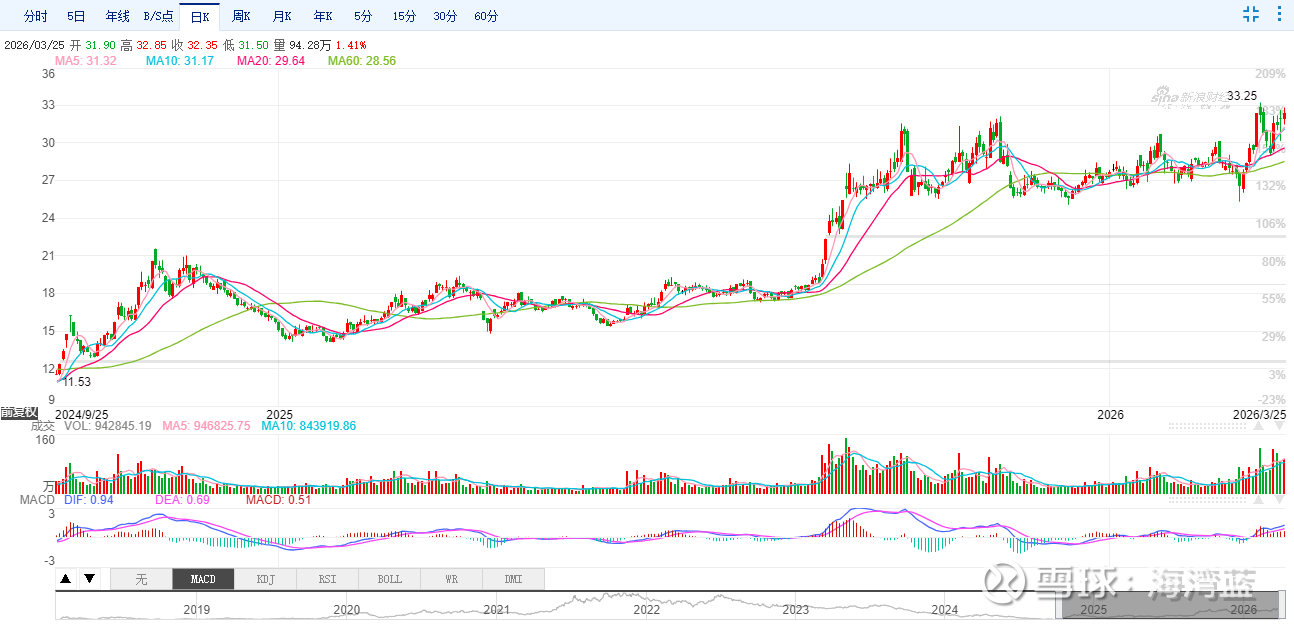Click the 209% right-axis label

tap(1270, 74)
